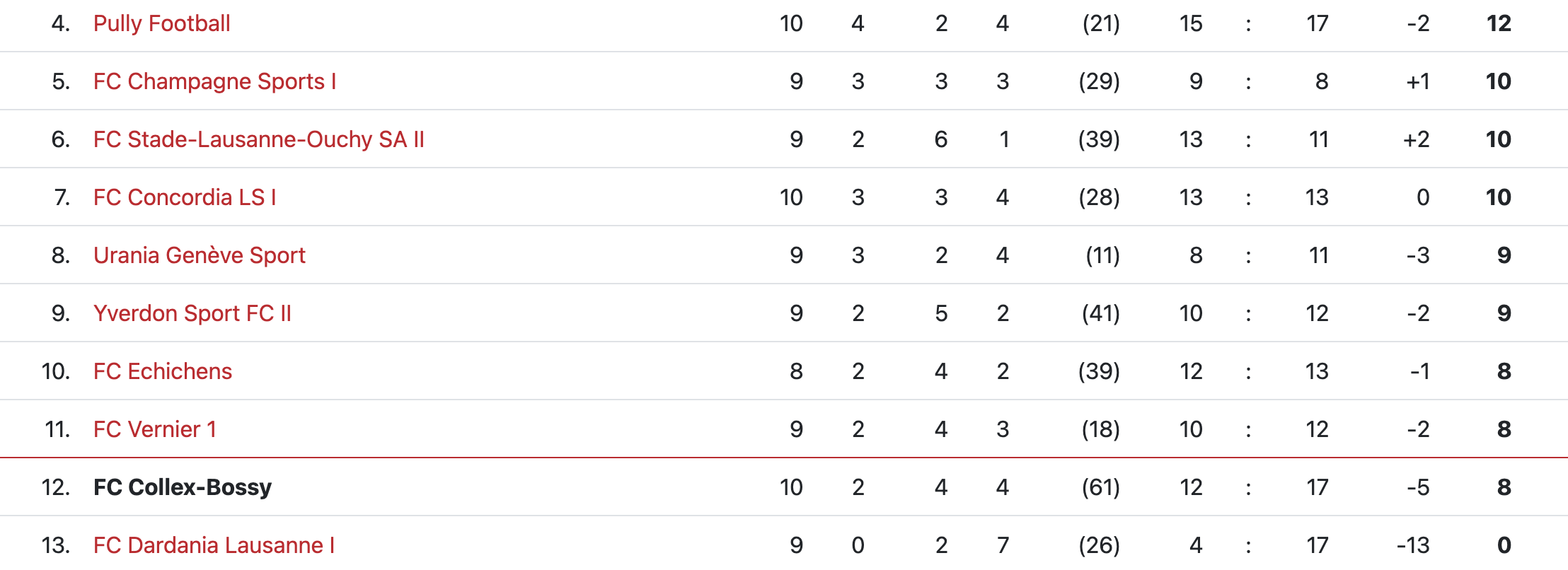Click the bold FC Collex-Bossy team name
The width and height of the screenshot is (1568, 570).
click(182, 487)
